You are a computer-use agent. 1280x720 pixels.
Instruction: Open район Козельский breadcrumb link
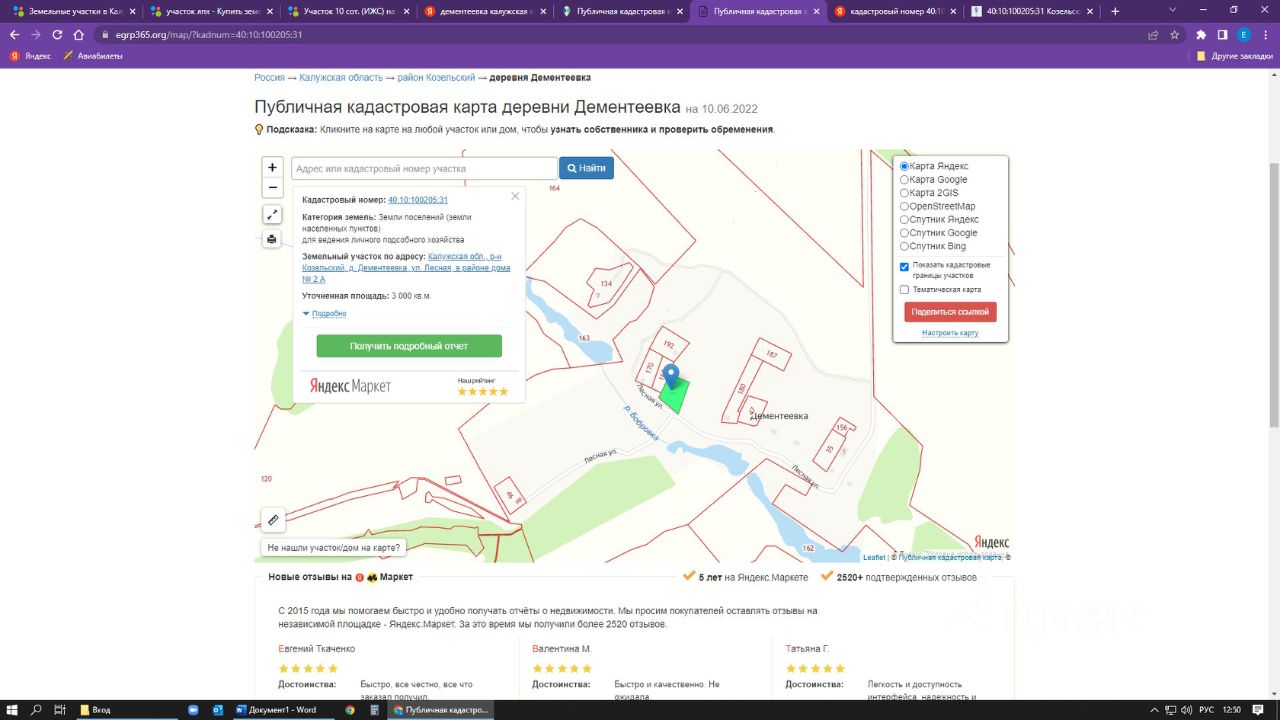(x=436, y=77)
